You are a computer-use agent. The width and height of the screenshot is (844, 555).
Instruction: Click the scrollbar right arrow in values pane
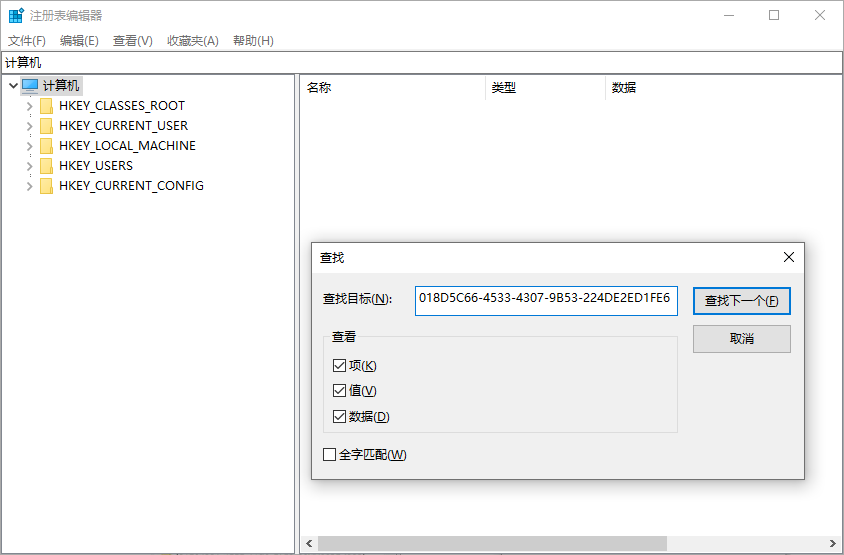(x=833, y=543)
